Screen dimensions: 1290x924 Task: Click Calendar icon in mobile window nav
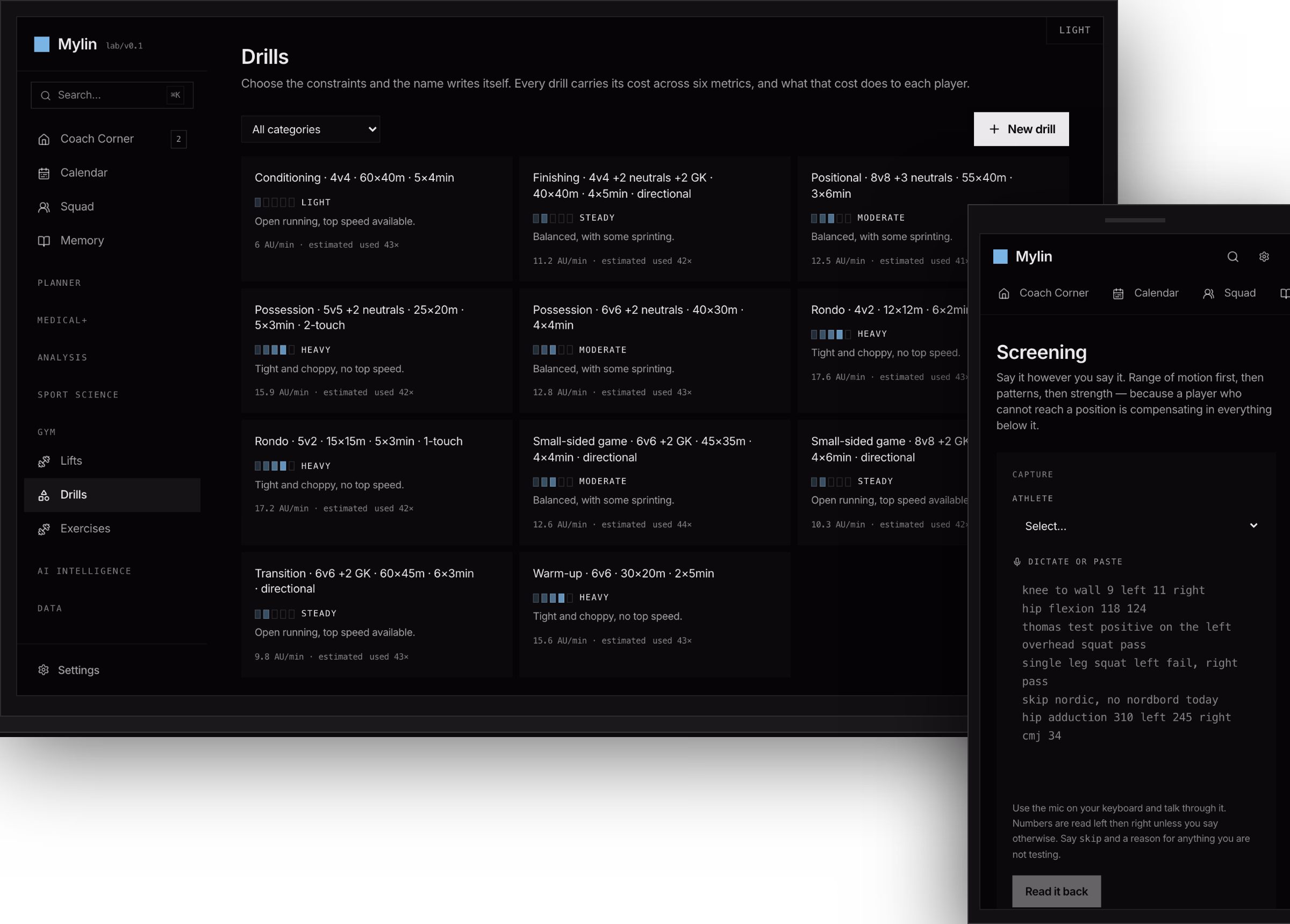(1118, 294)
